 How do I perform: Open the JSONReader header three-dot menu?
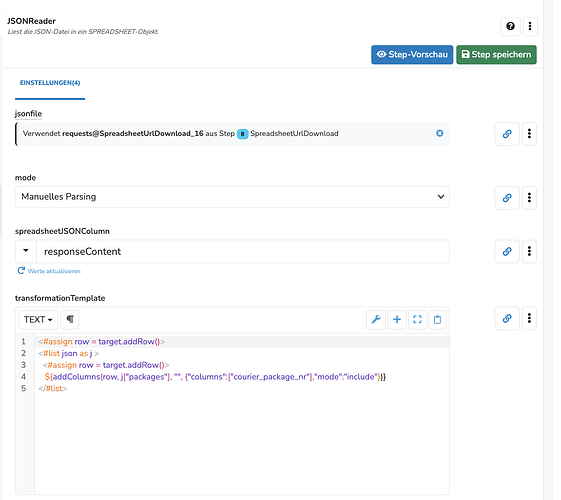click(530, 26)
